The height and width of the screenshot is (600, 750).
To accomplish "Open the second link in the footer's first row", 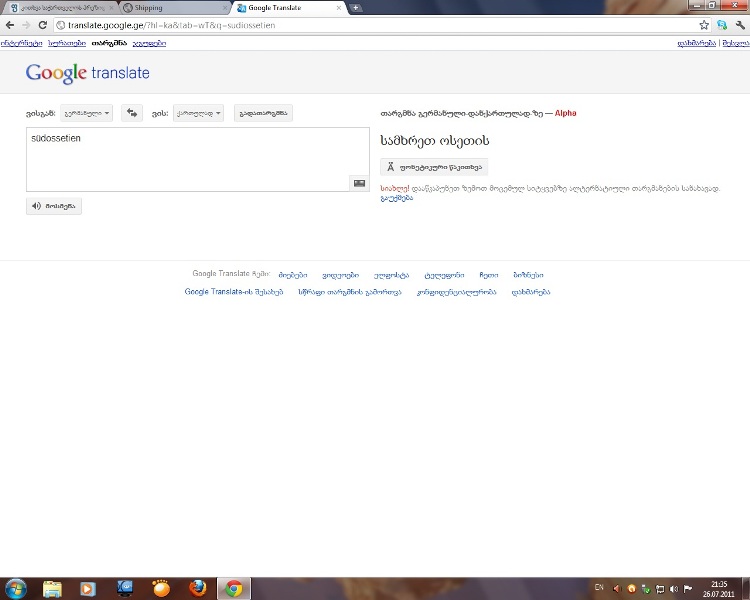I will [x=341, y=275].
